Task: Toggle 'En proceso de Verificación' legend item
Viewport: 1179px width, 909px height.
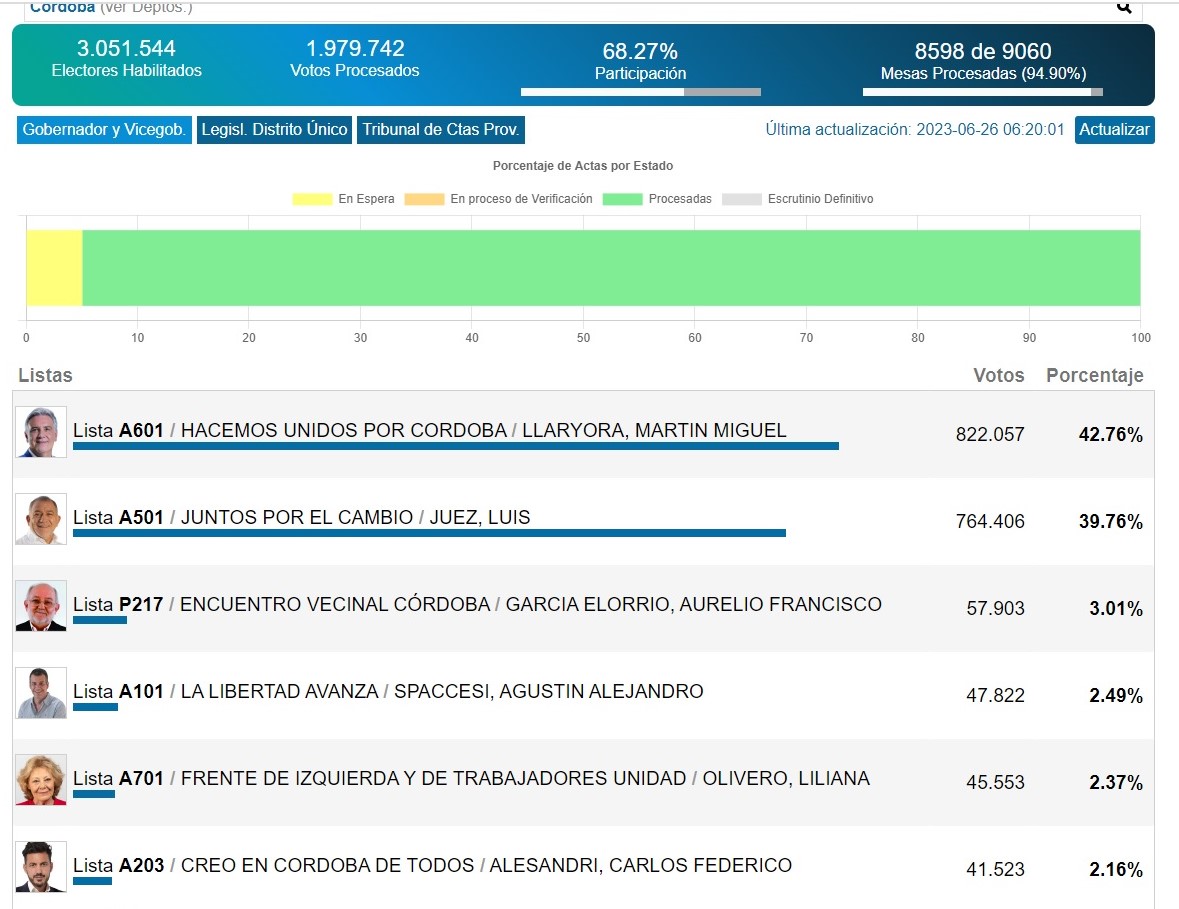Action: click(x=498, y=199)
